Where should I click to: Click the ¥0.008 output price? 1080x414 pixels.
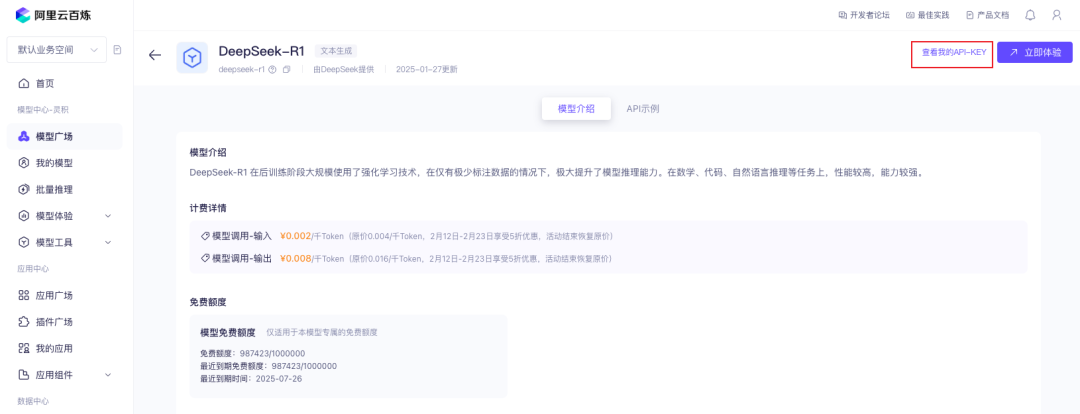click(295, 259)
